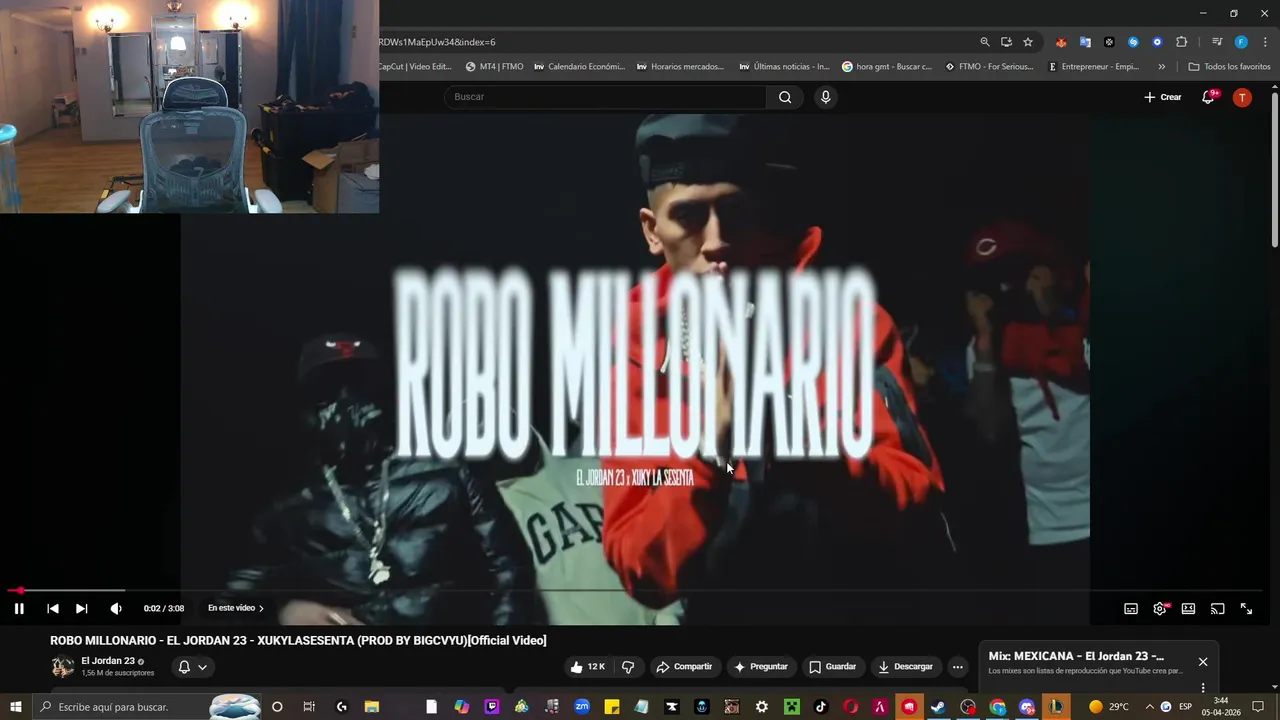Open the YouTube account avatar menu

coord(1242,97)
